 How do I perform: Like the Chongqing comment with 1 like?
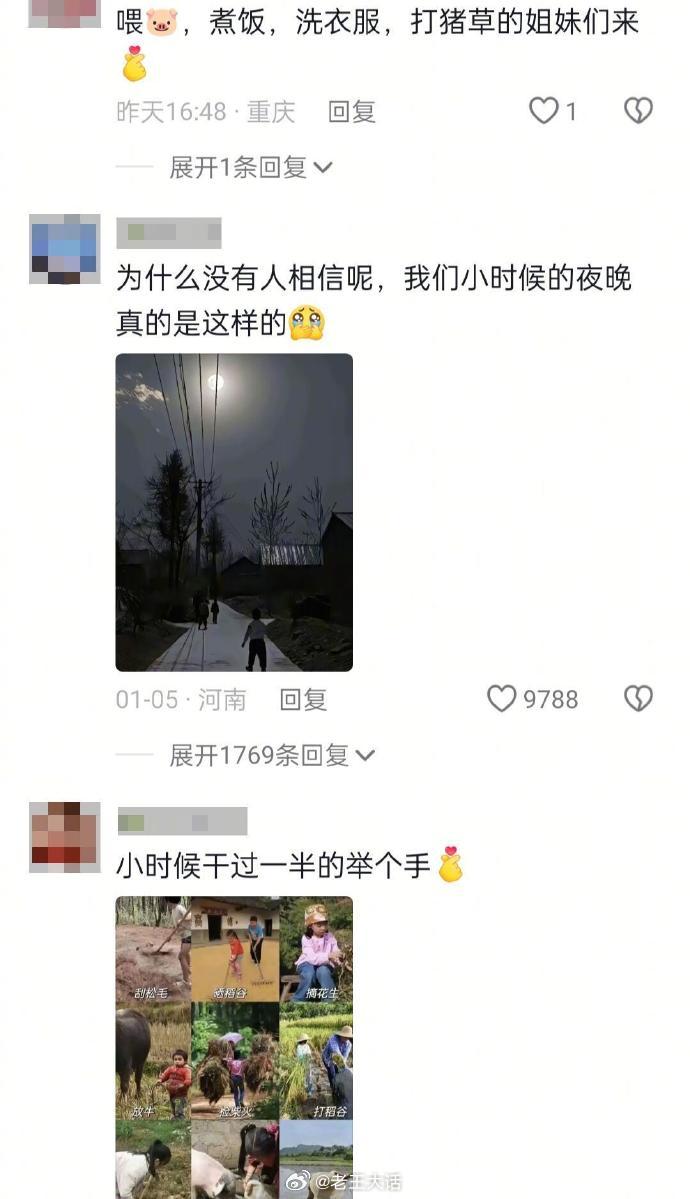[x=544, y=111]
